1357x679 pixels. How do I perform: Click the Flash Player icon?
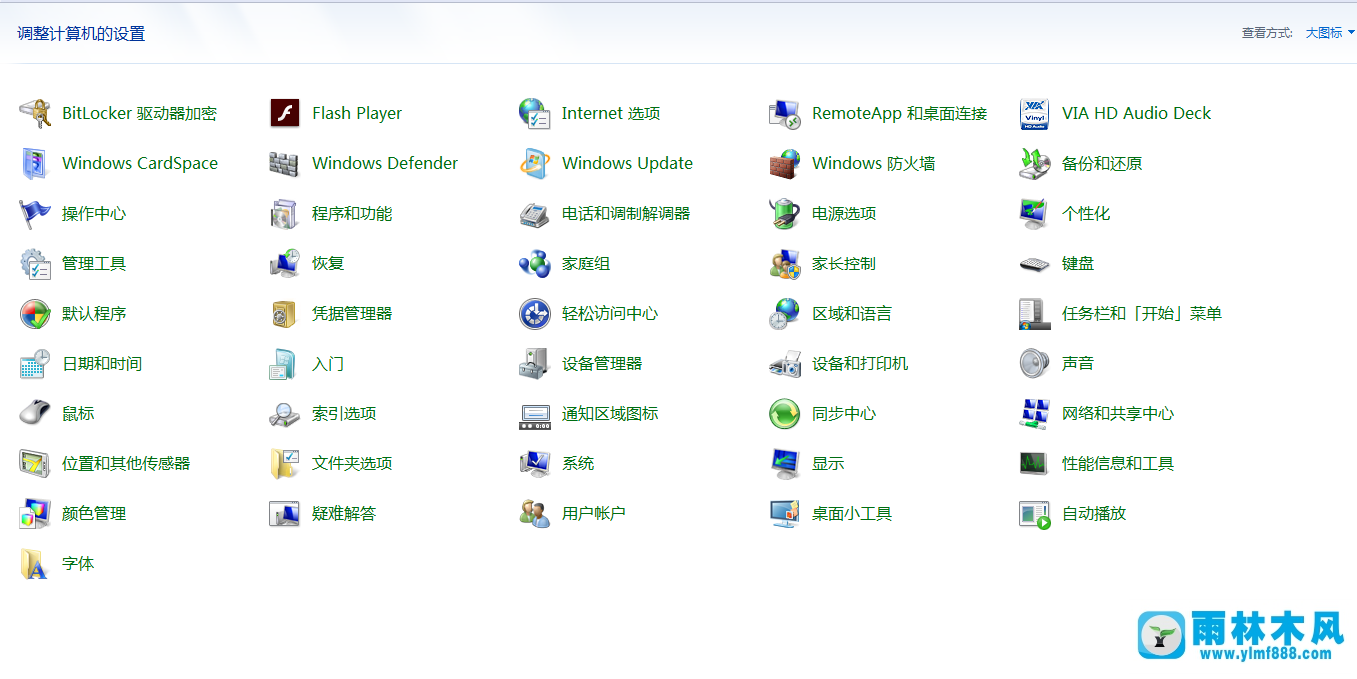(x=285, y=114)
